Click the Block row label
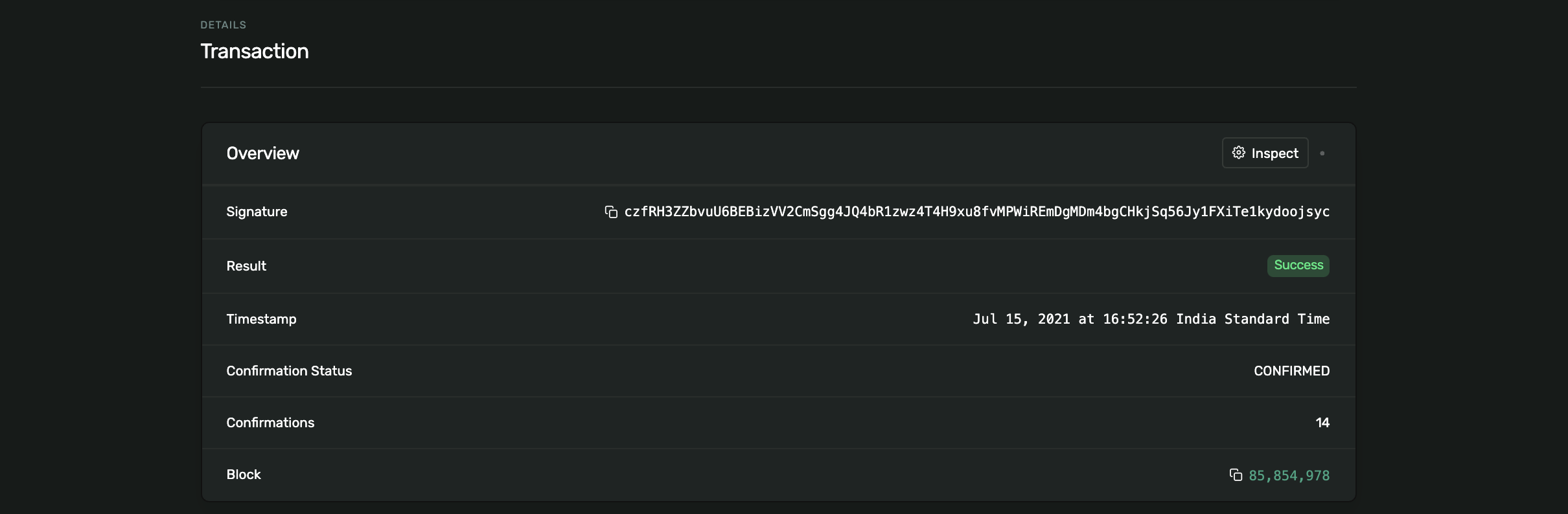The width and height of the screenshot is (1568, 514). pos(244,475)
